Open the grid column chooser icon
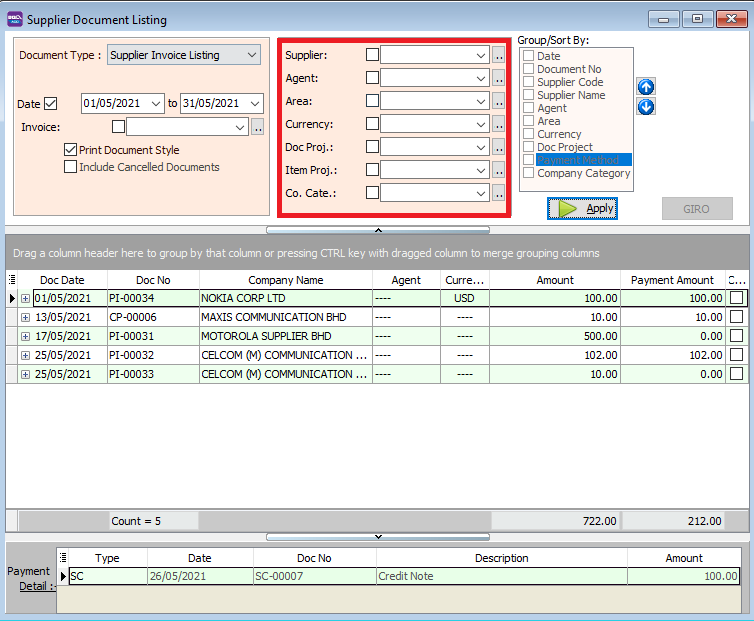This screenshot has height=621, width=754. 12,280
